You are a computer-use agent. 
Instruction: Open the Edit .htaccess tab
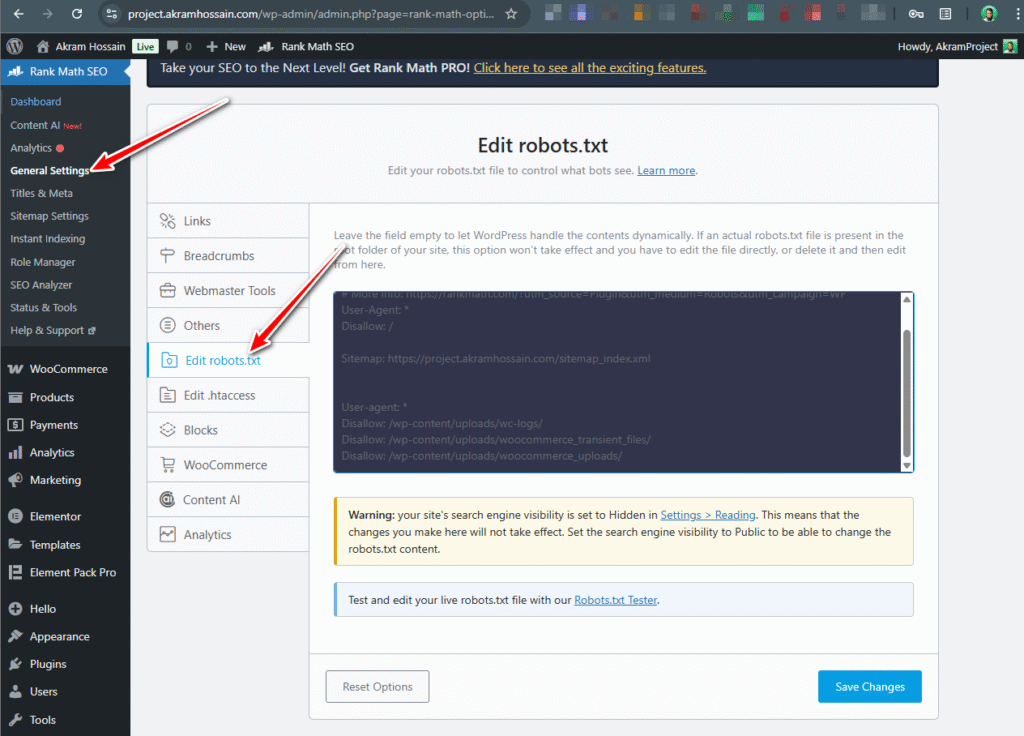pyautogui.click(x=228, y=395)
